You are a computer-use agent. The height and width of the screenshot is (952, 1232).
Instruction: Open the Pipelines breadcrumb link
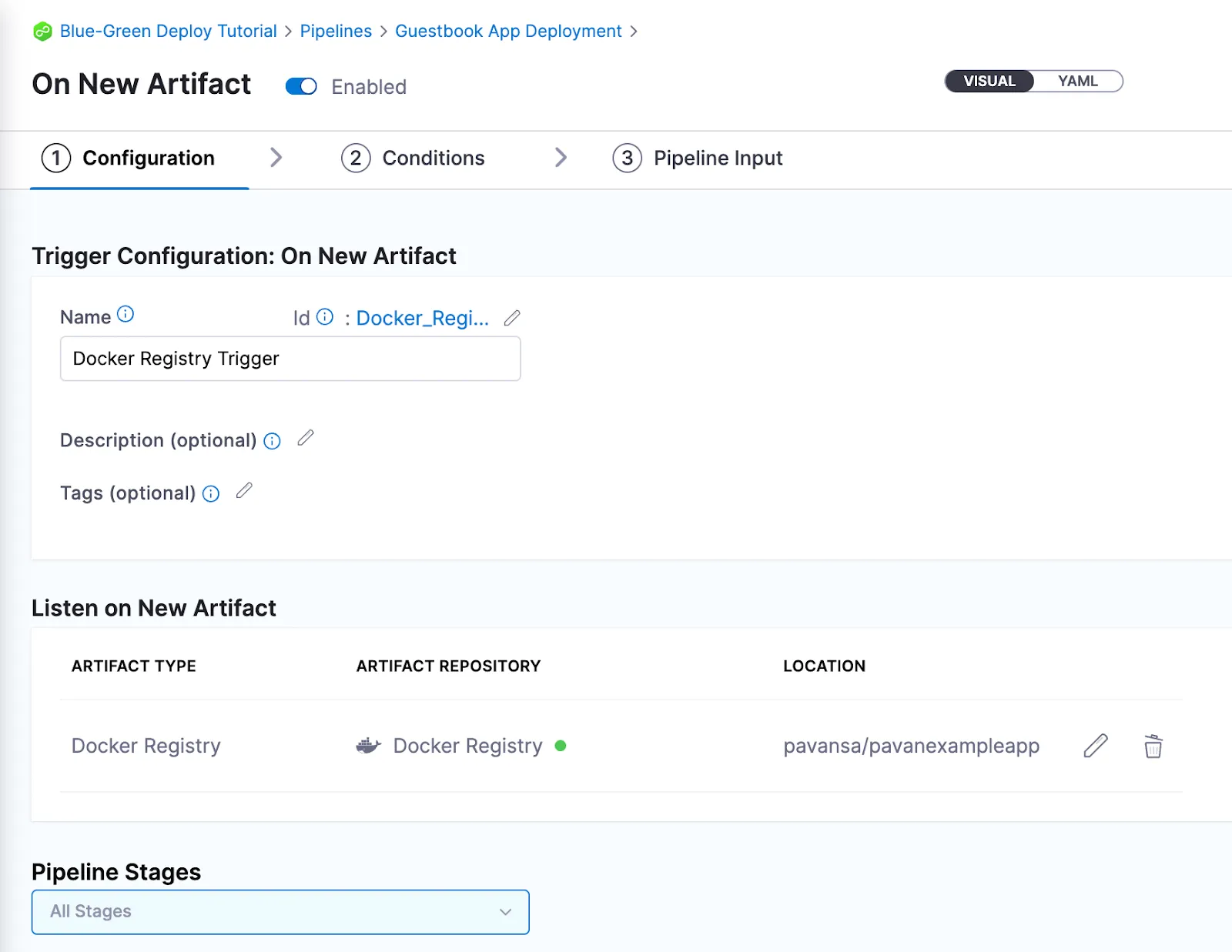click(335, 31)
